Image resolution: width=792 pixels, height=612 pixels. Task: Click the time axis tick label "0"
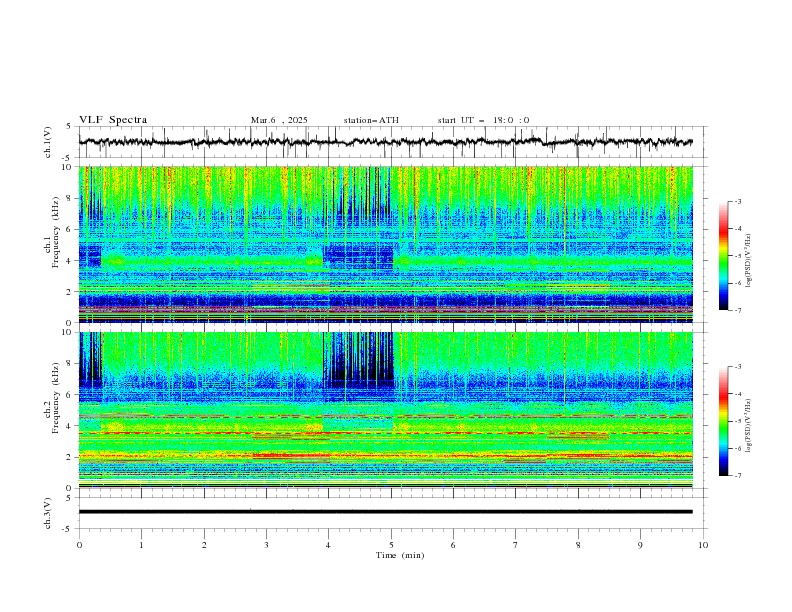point(79,545)
